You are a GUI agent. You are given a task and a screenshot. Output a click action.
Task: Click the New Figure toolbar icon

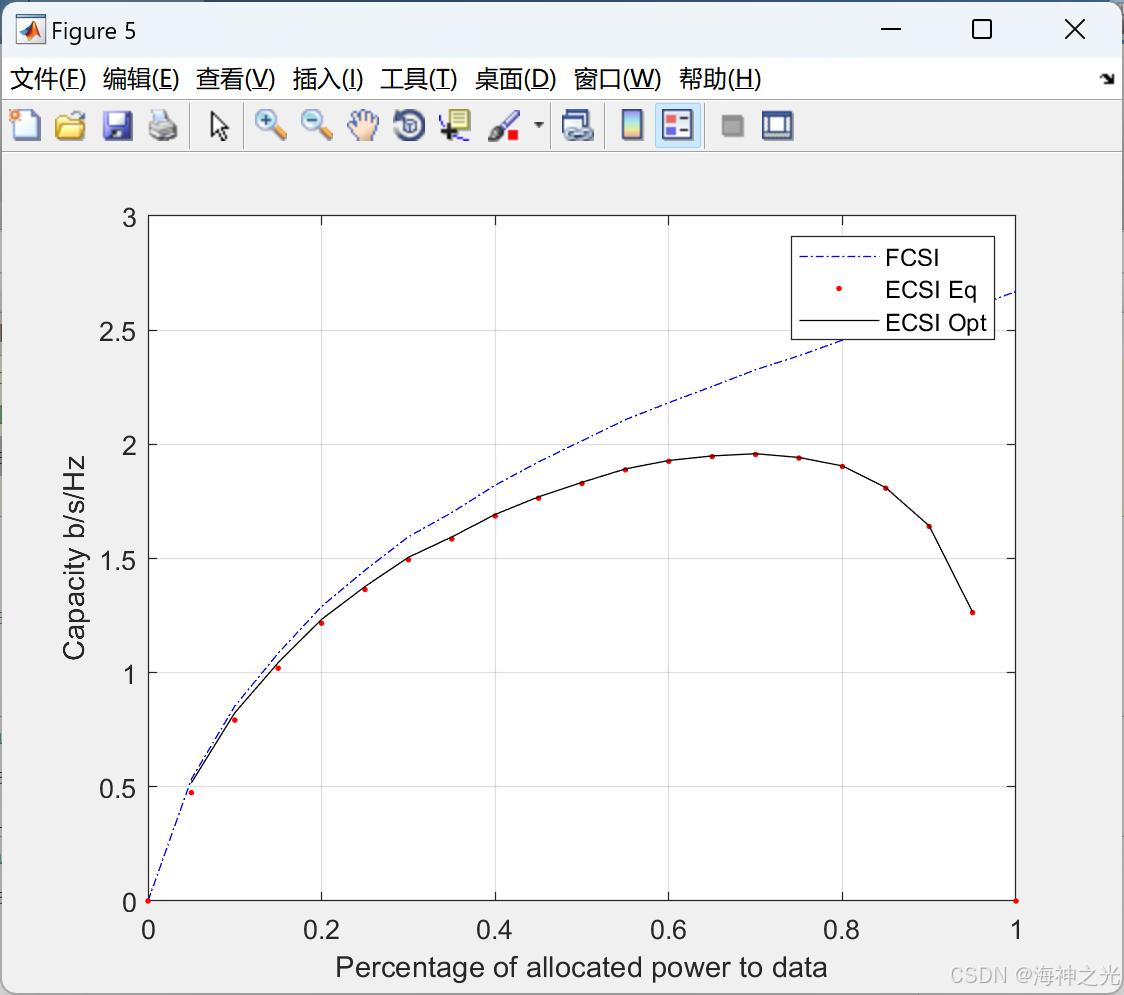[25, 125]
